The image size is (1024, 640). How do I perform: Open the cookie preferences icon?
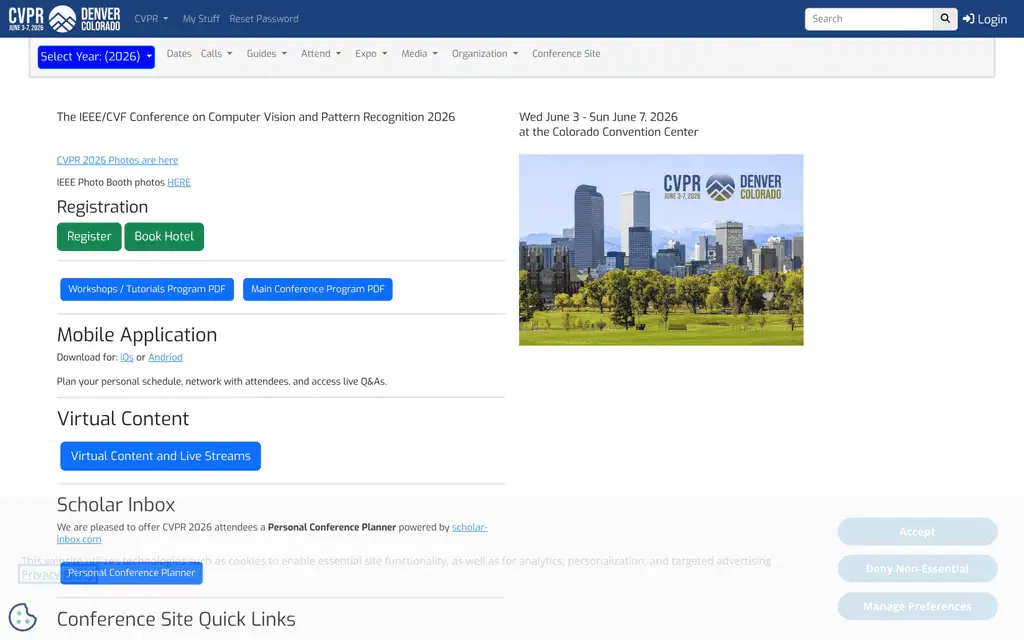pos(22,617)
